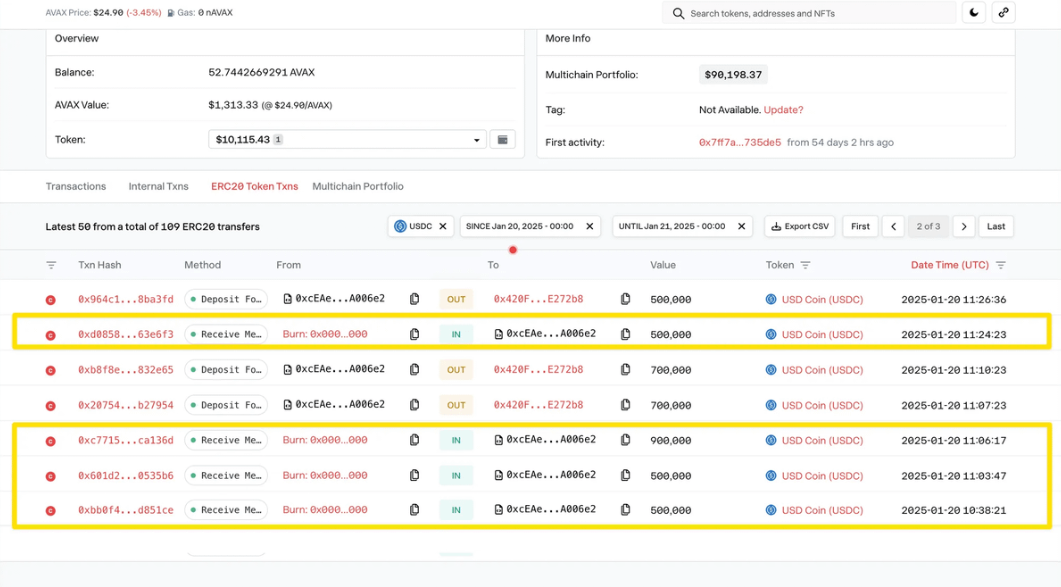Toggle dark mode moon icon
Screen dimensions: 1061x587
(974, 13)
